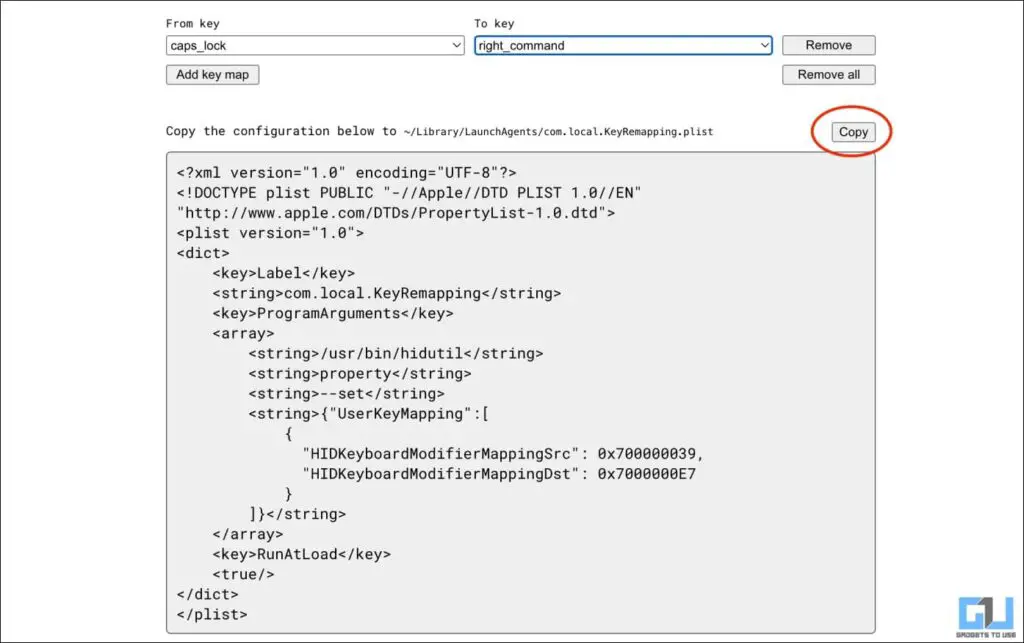Click the Label key line in code
The width and height of the screenshot is (1024, 643).
coord(283,273)
